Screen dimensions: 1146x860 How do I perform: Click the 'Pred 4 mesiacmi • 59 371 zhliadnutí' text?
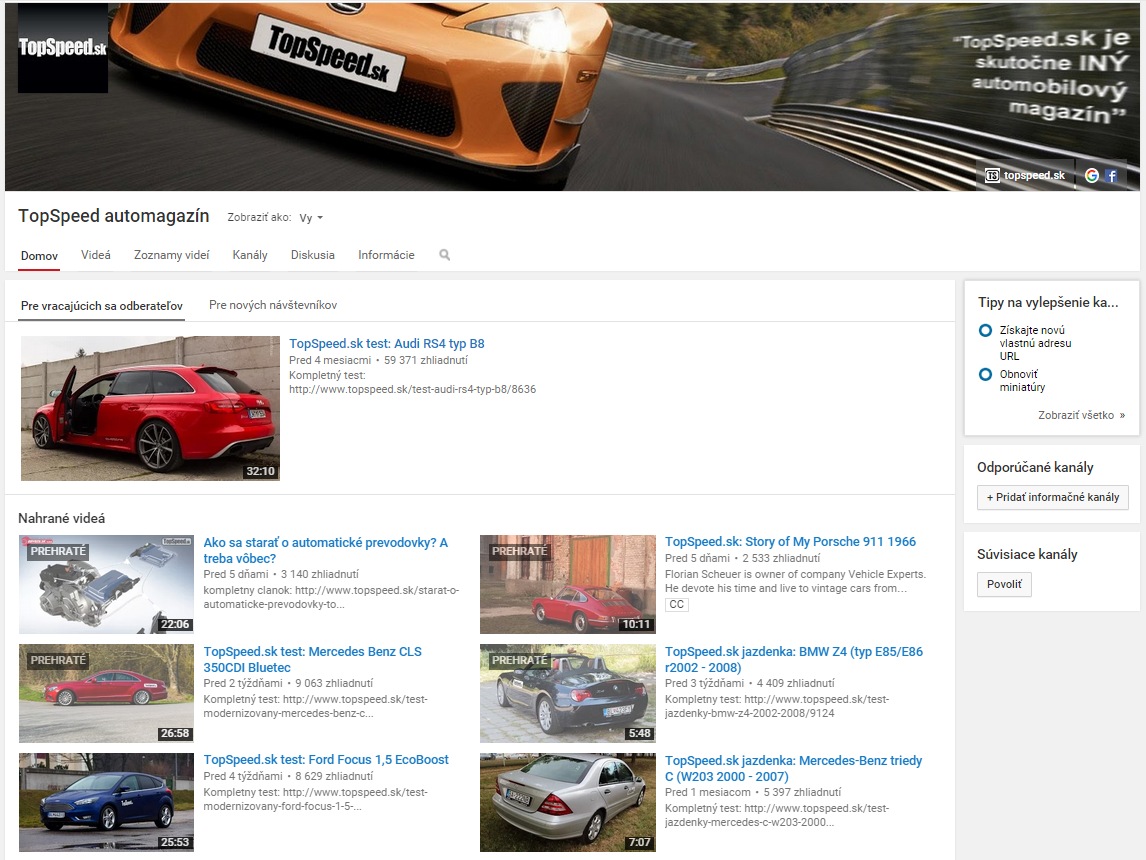[378, 360]
